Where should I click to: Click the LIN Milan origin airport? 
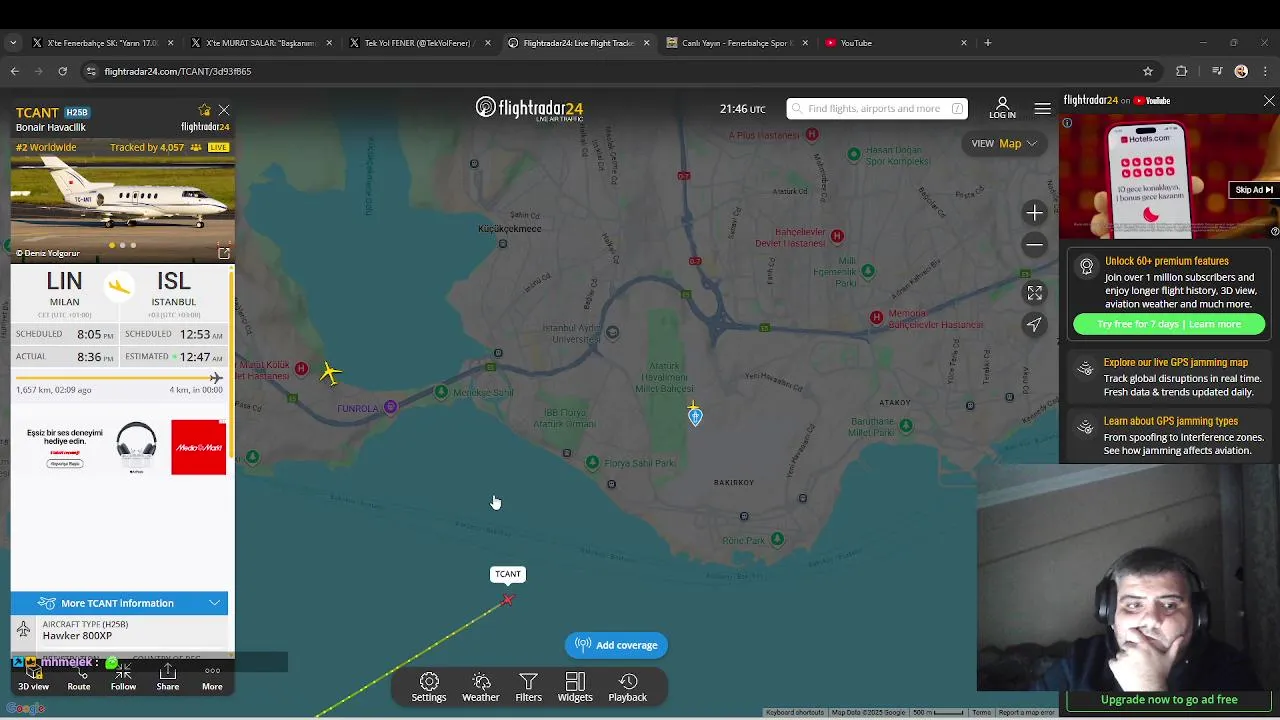64,288
